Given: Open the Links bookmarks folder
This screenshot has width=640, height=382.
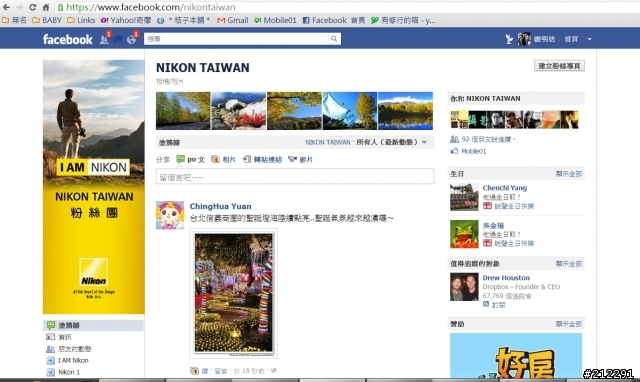Looking at the screenshot, I should pos(81,20).
